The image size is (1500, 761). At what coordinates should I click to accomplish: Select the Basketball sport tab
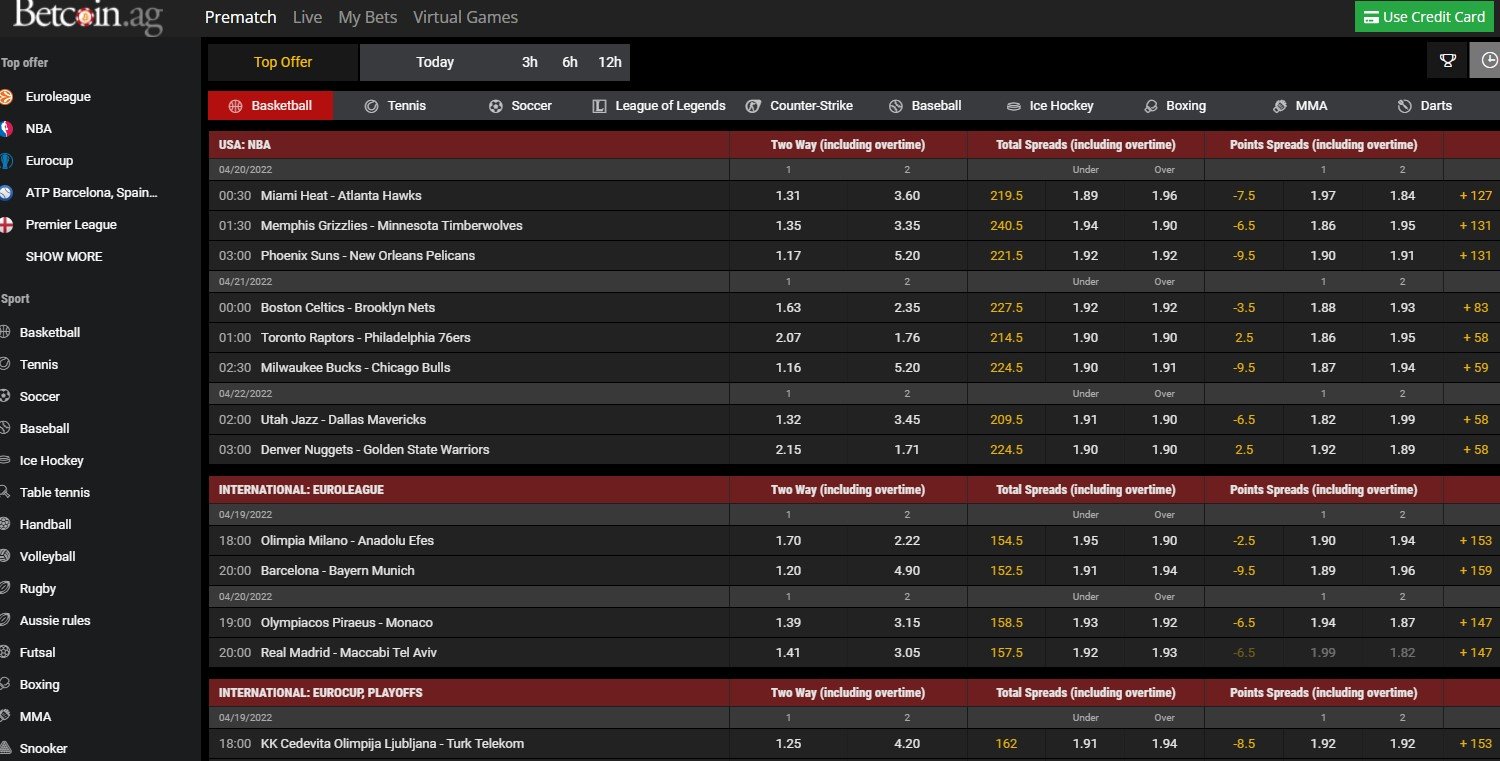(x=270, y=106)
